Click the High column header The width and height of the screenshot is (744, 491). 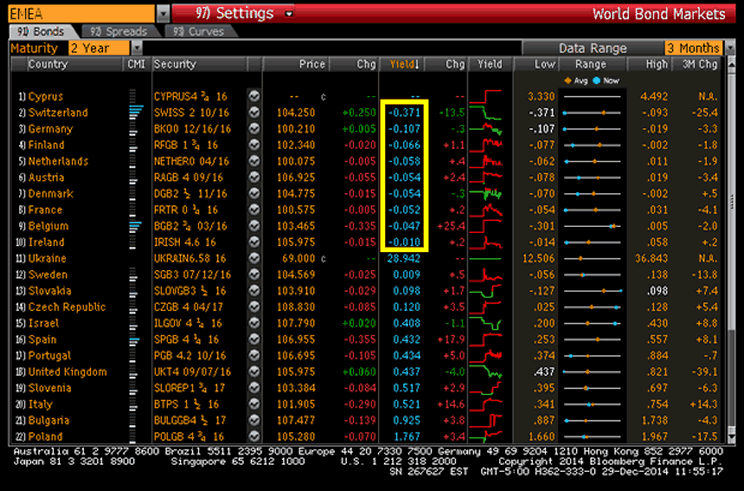pos(650,64)
